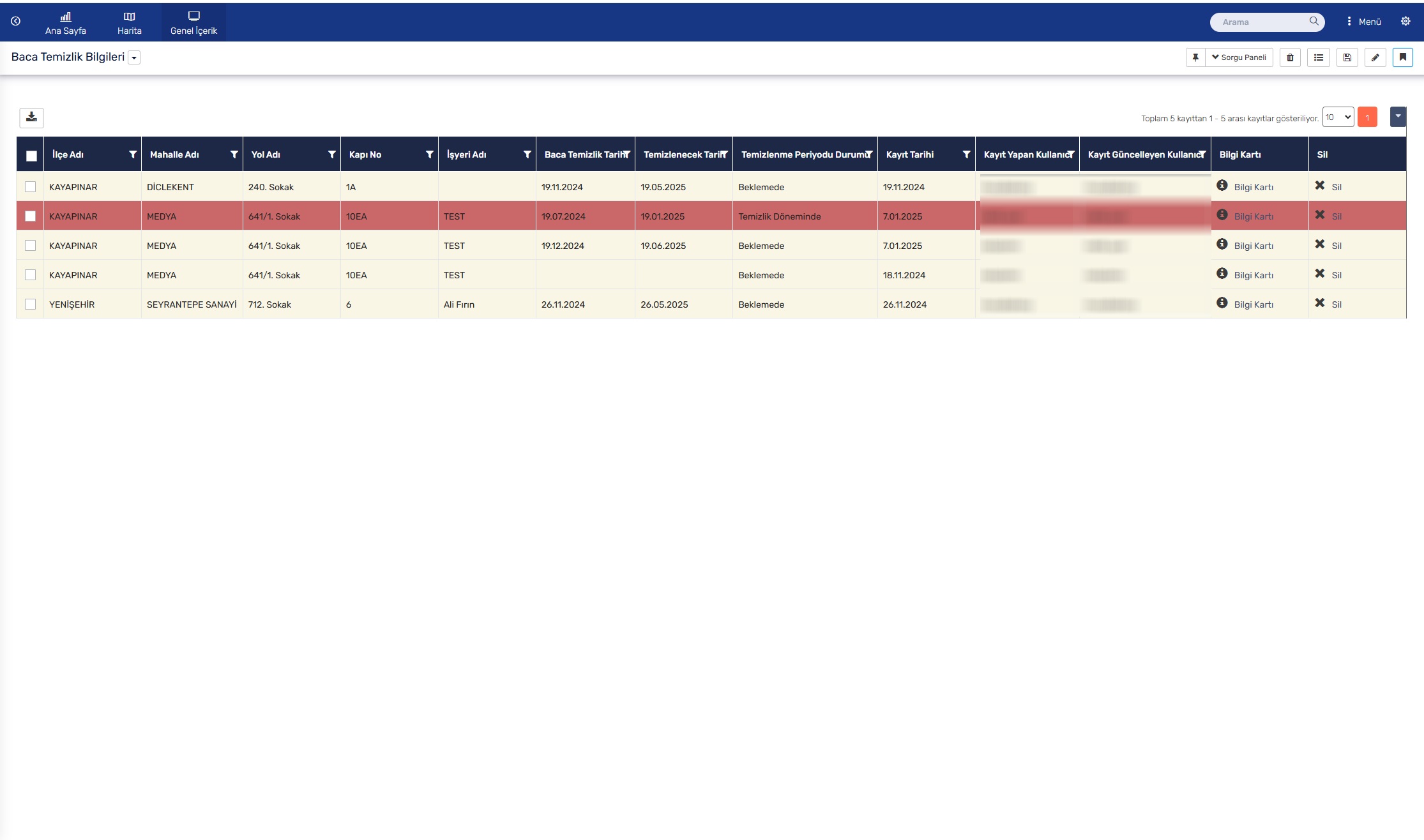Open Bilgi Kartı for the Ali Fırın row
Viewport: 1424px width, 840px height.
(x=1245, y=304)
